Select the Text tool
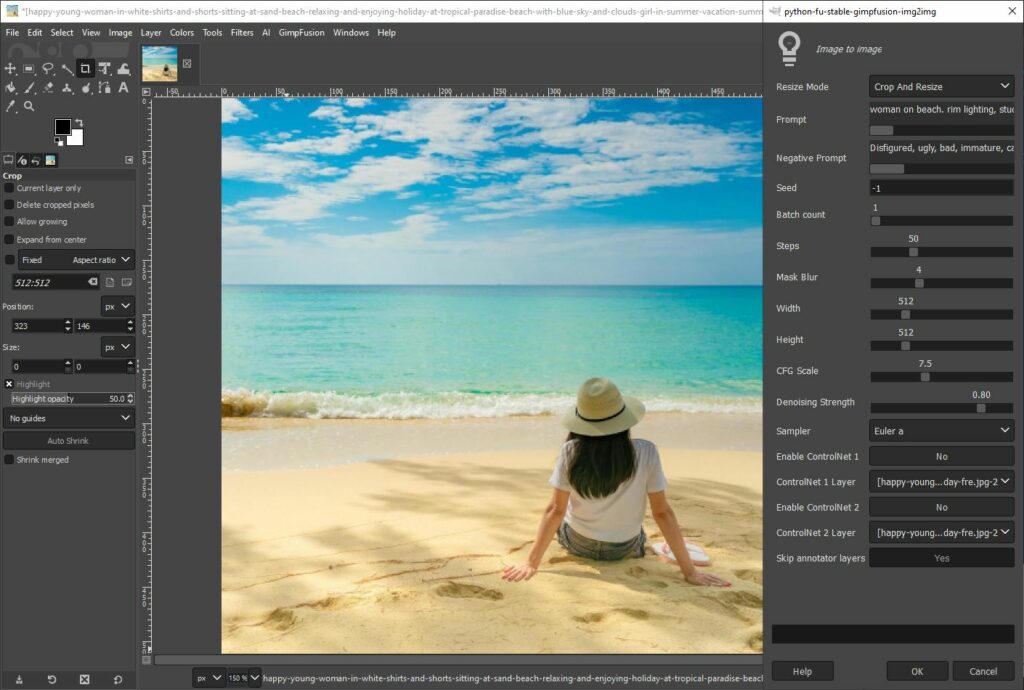 point(124,88)
